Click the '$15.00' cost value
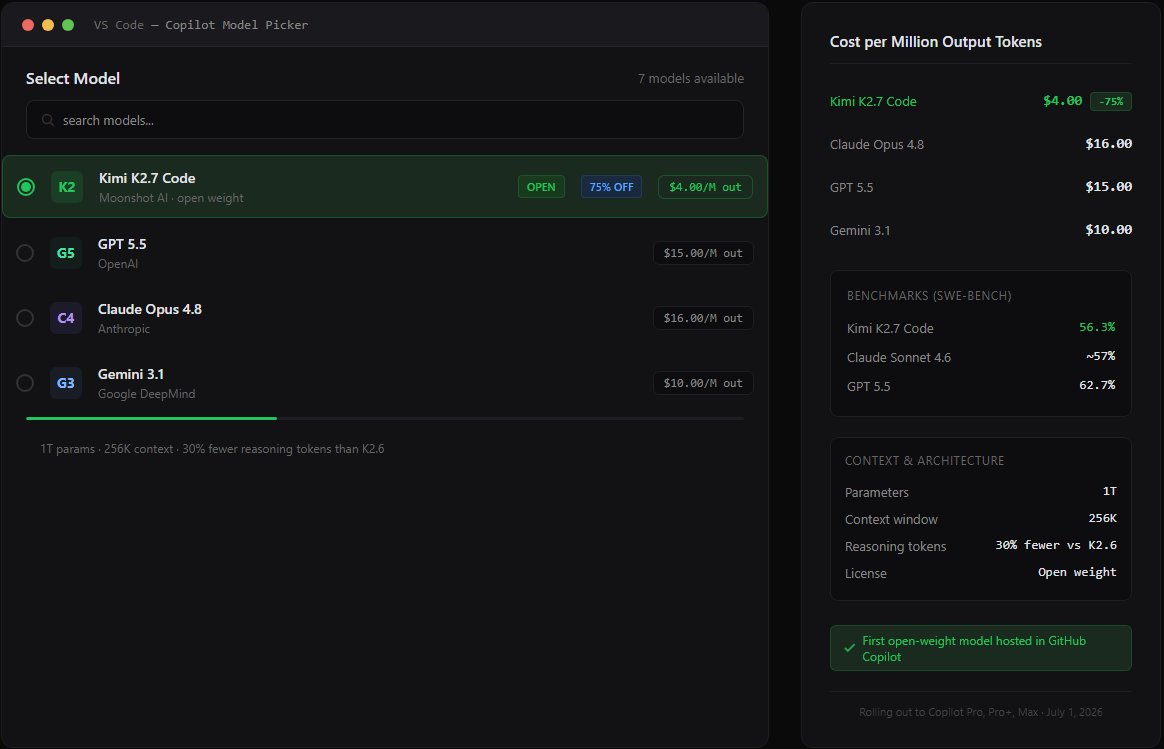This screenshot has height=749, width=1164. 1108,187
